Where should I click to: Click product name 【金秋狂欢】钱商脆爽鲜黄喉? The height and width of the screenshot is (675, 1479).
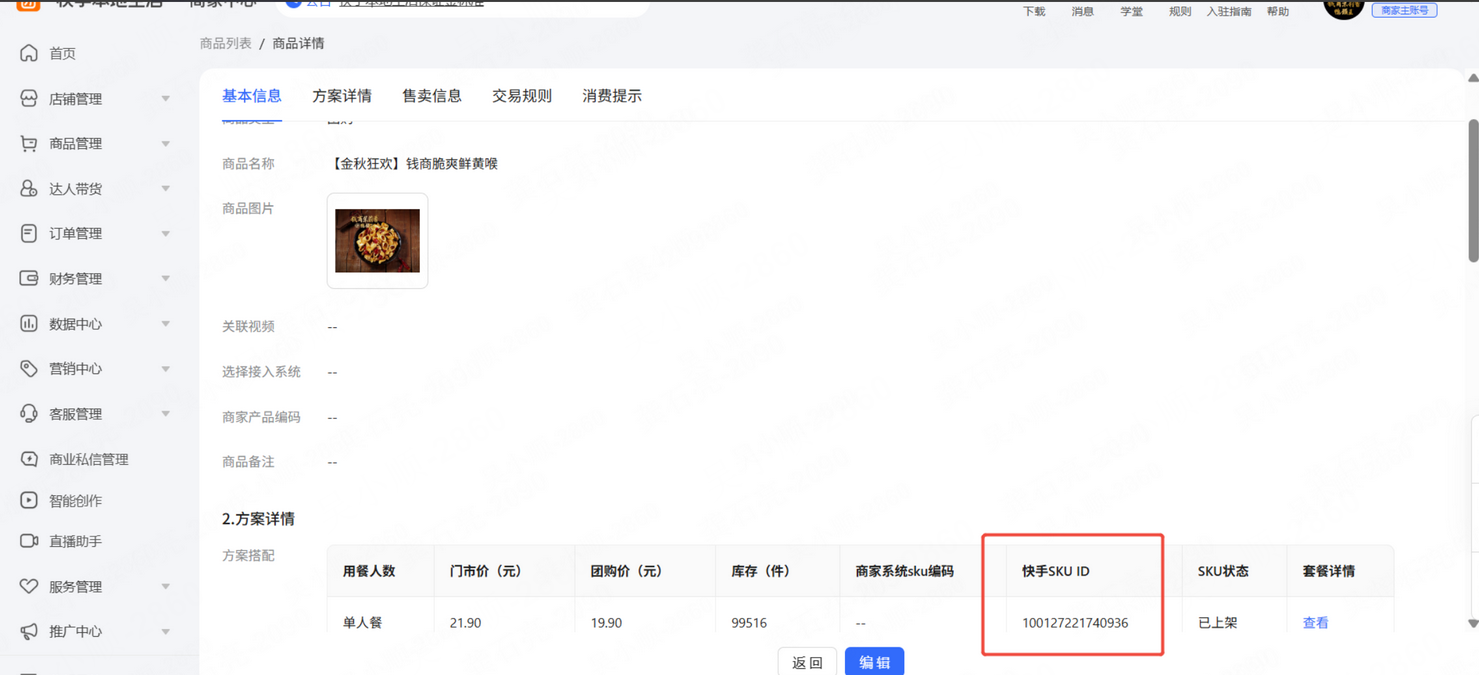tap(413, 163)
